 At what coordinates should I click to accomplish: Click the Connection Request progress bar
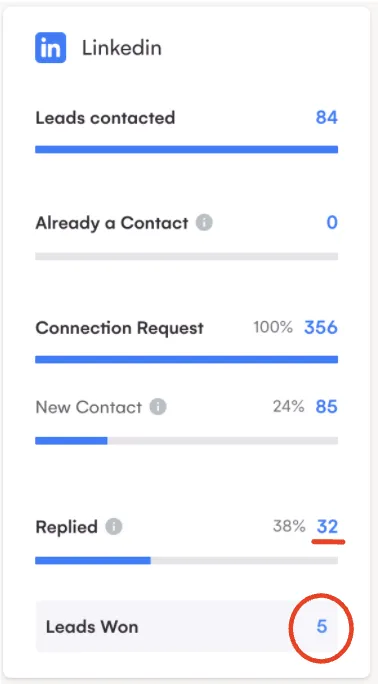(x=187, y=359)
